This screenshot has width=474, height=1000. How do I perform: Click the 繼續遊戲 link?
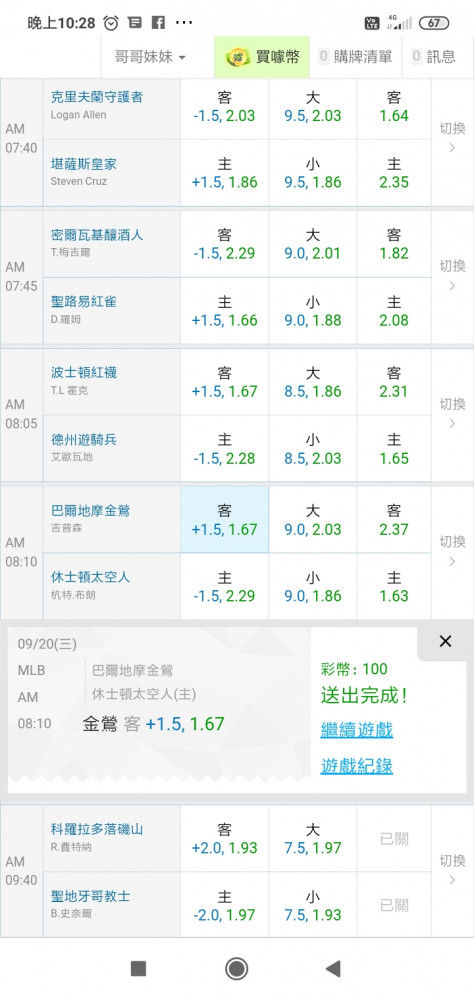point(357,730)
